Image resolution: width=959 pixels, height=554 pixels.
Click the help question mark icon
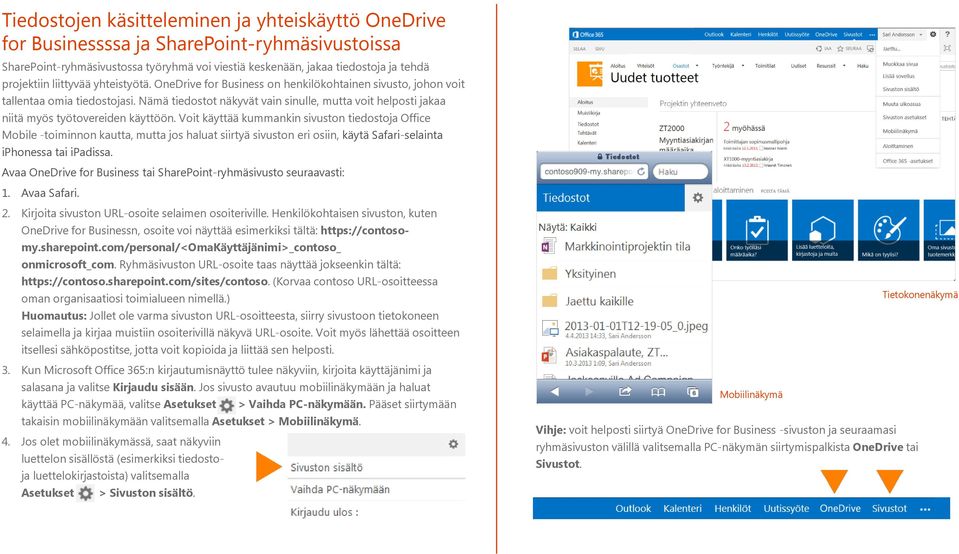coord(947,35)
